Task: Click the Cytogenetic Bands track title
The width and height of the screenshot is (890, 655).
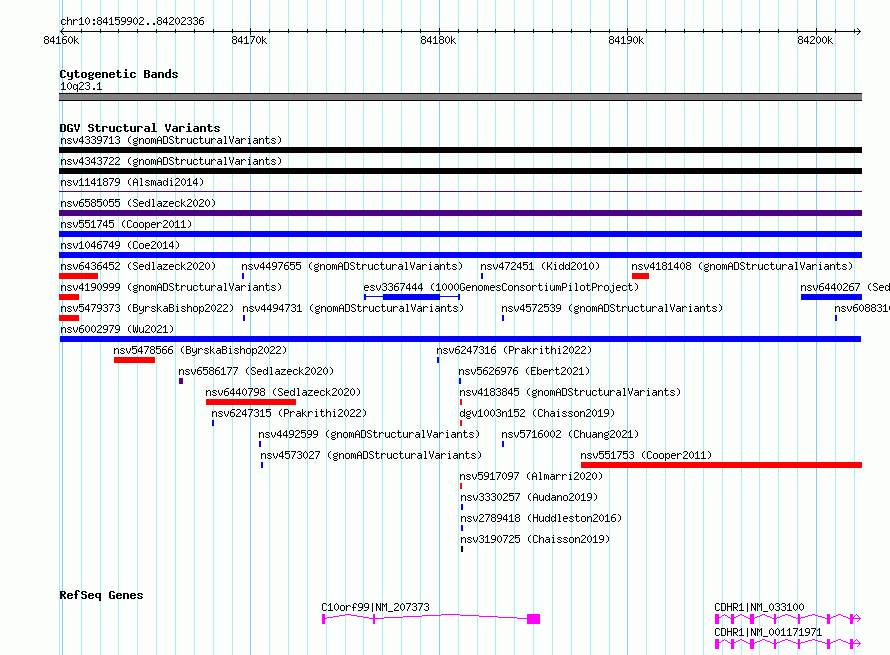Action: pos(119,74)
